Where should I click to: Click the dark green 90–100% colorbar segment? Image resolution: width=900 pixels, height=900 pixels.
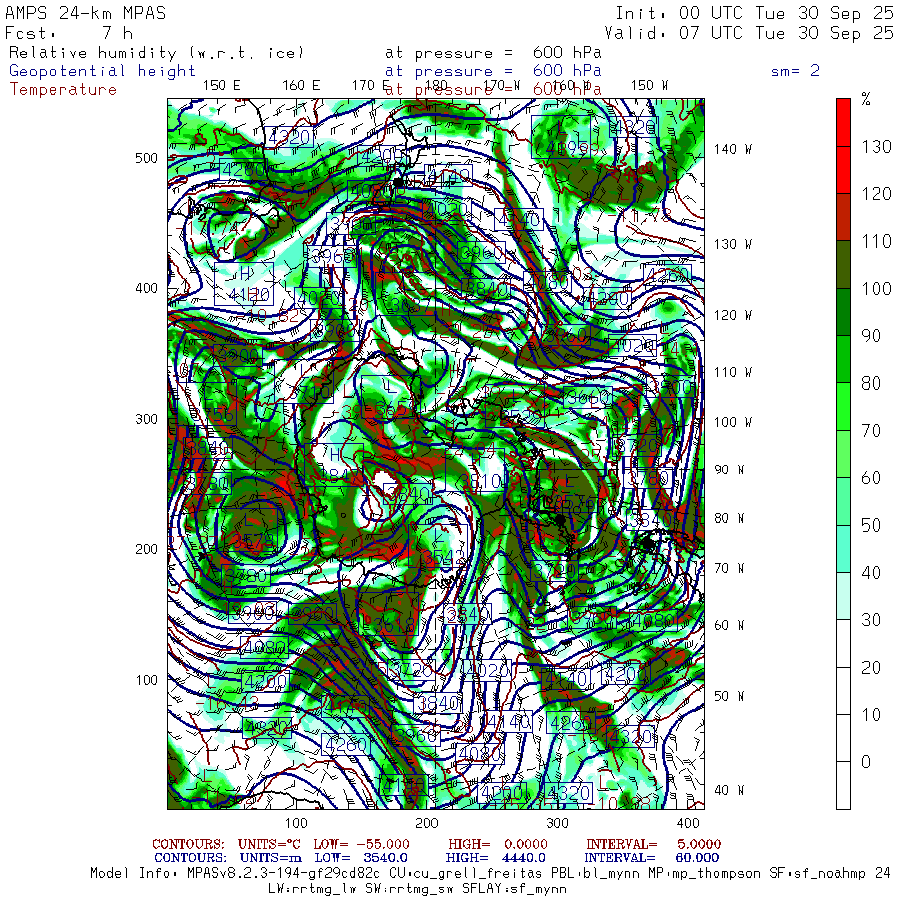[x=843, y=312]
